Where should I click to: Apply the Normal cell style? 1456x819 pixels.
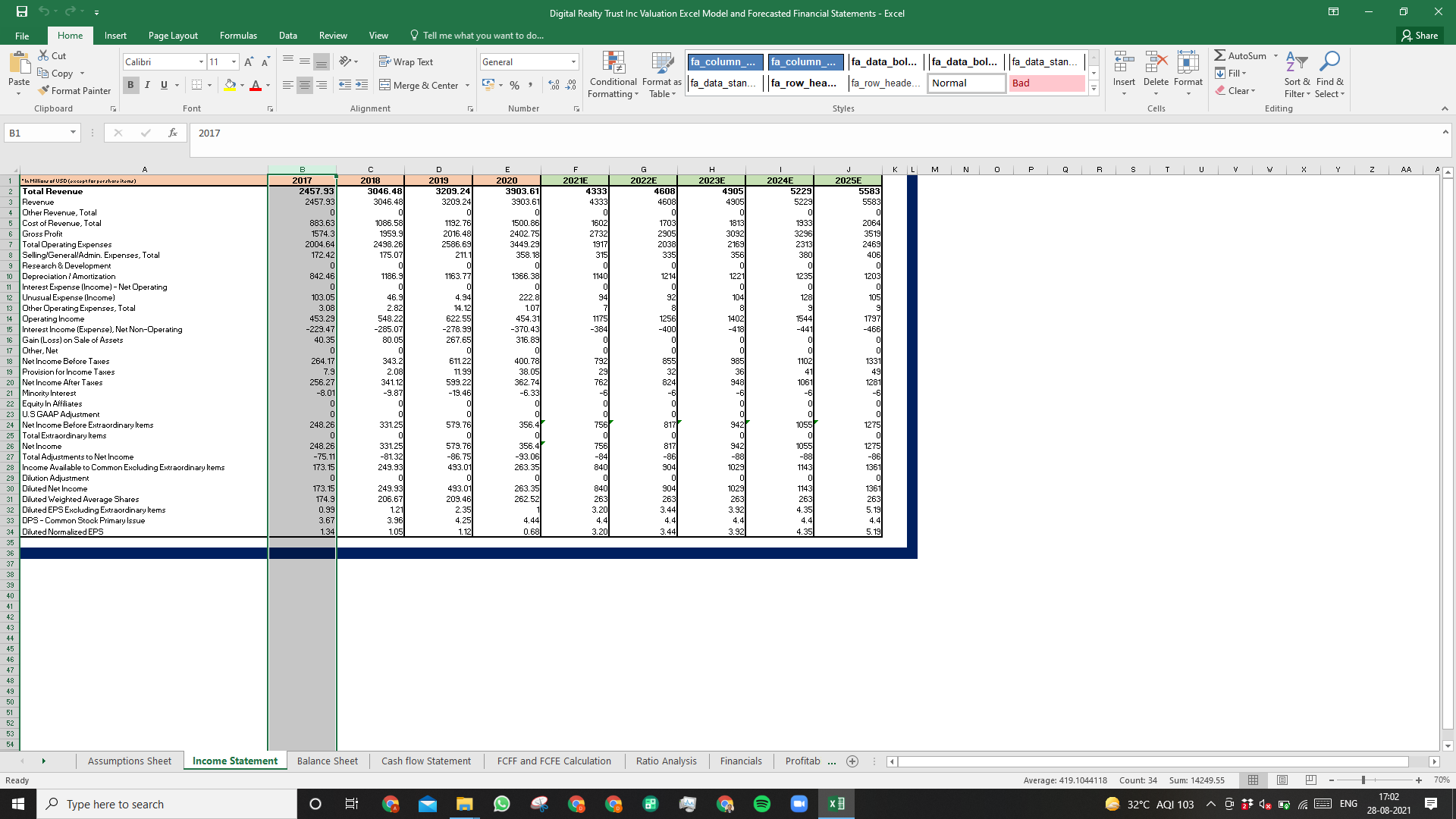click(967, 83)
